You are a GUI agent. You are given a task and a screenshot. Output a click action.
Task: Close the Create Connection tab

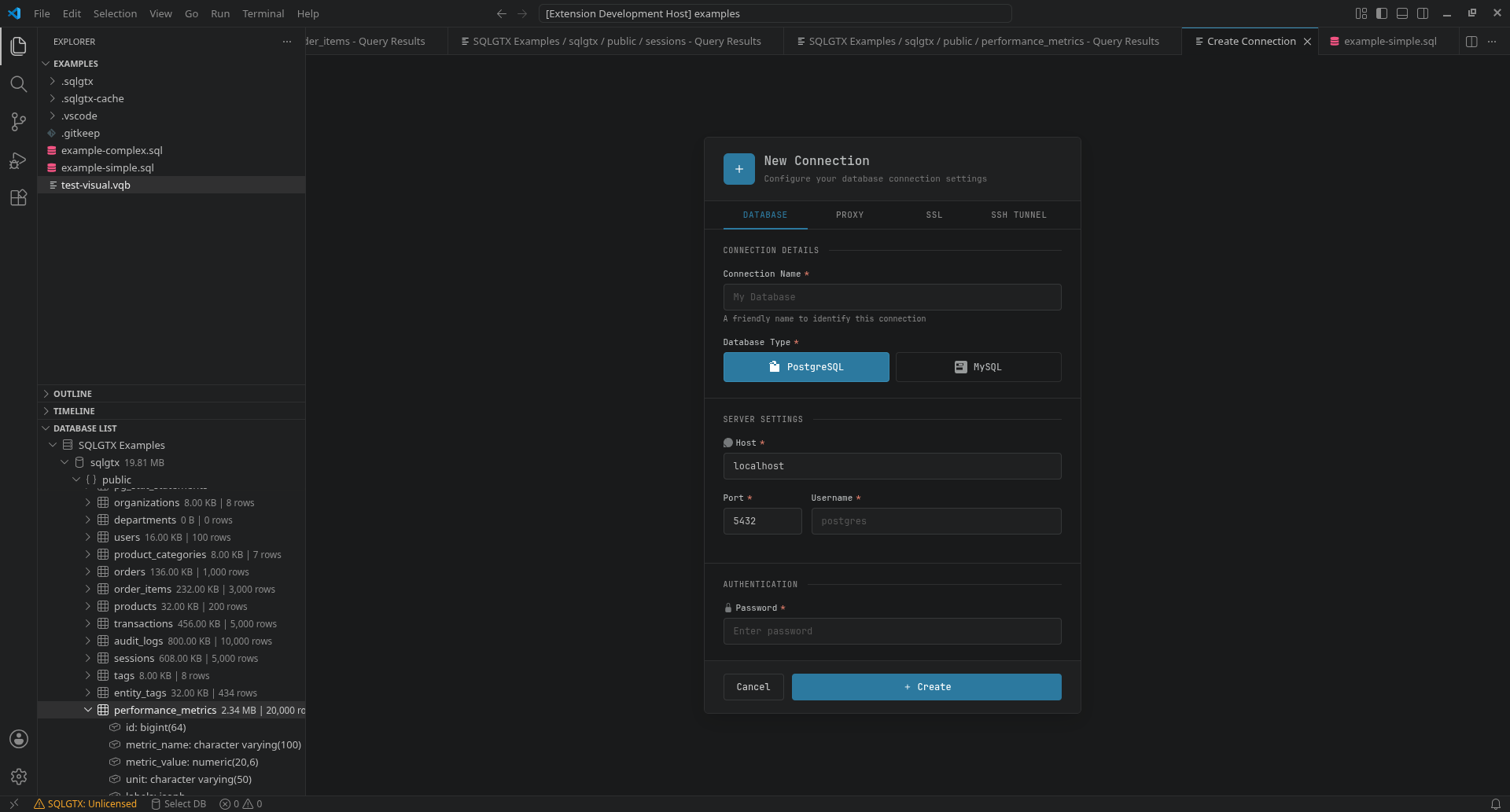[x=1307, y=42]
